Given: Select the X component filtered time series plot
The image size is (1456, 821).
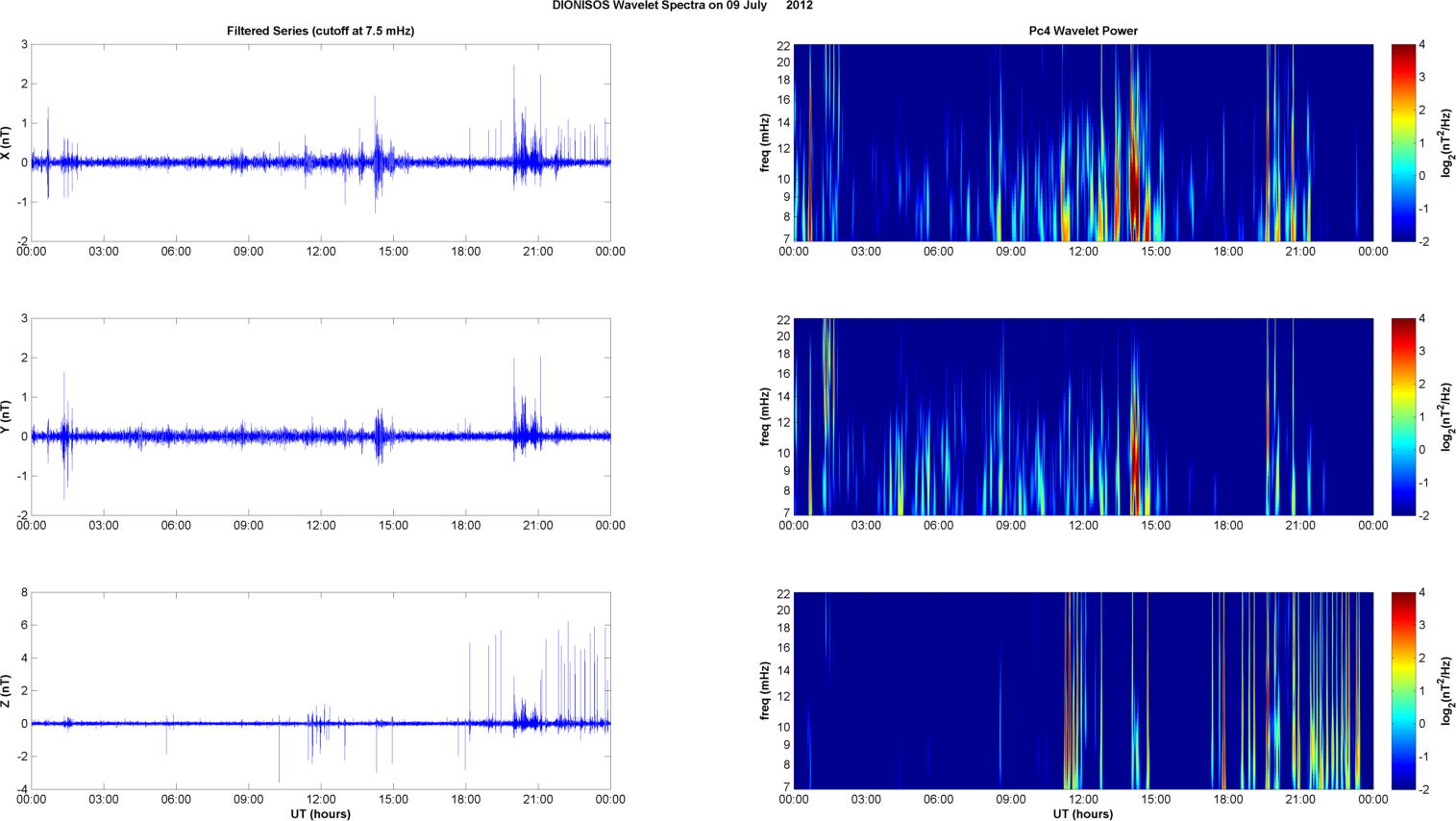Looking at the screenshot, I should point(321,143).
